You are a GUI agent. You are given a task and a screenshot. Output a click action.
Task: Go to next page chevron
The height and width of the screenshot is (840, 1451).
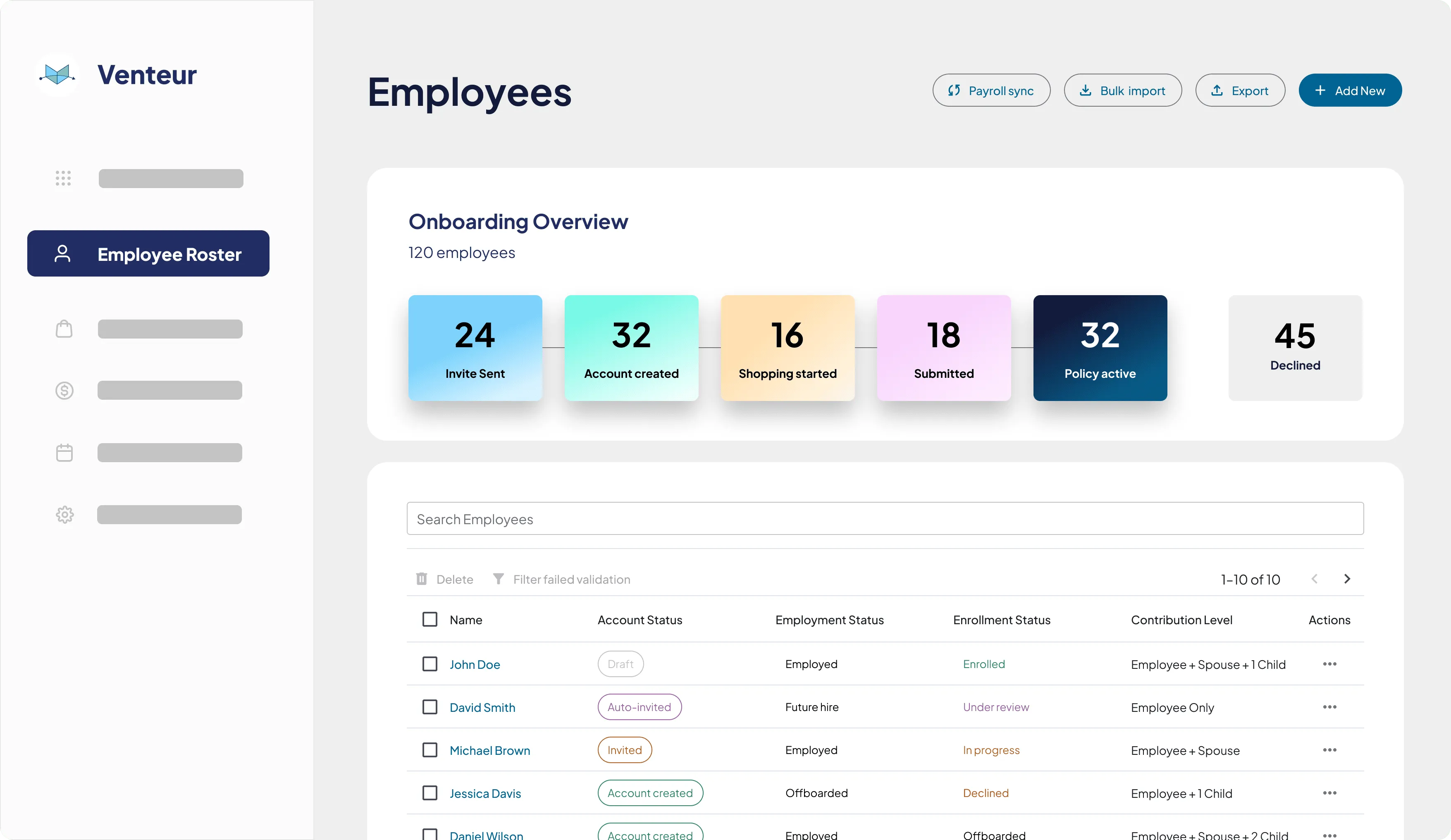[x=1347, y=579]
